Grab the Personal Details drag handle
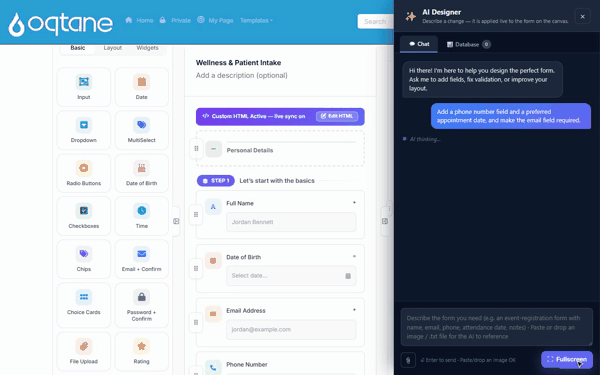This screenshot has height=375, width=600. click(196, 149)
